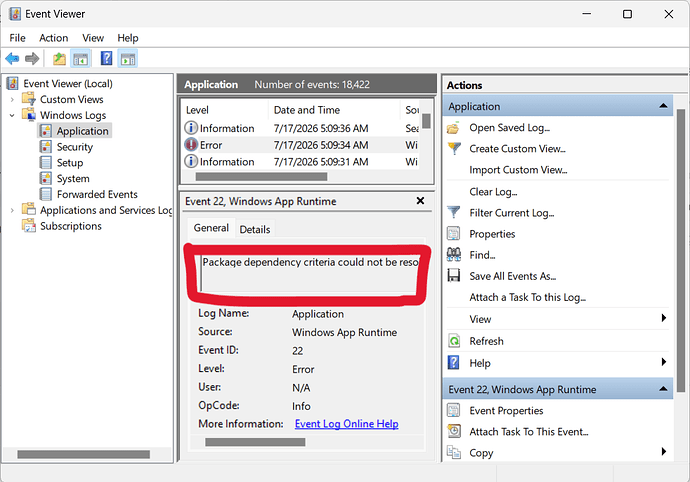Click the Setup log icon
Screen dimensions: 690x482
click(x=46, y=162)
